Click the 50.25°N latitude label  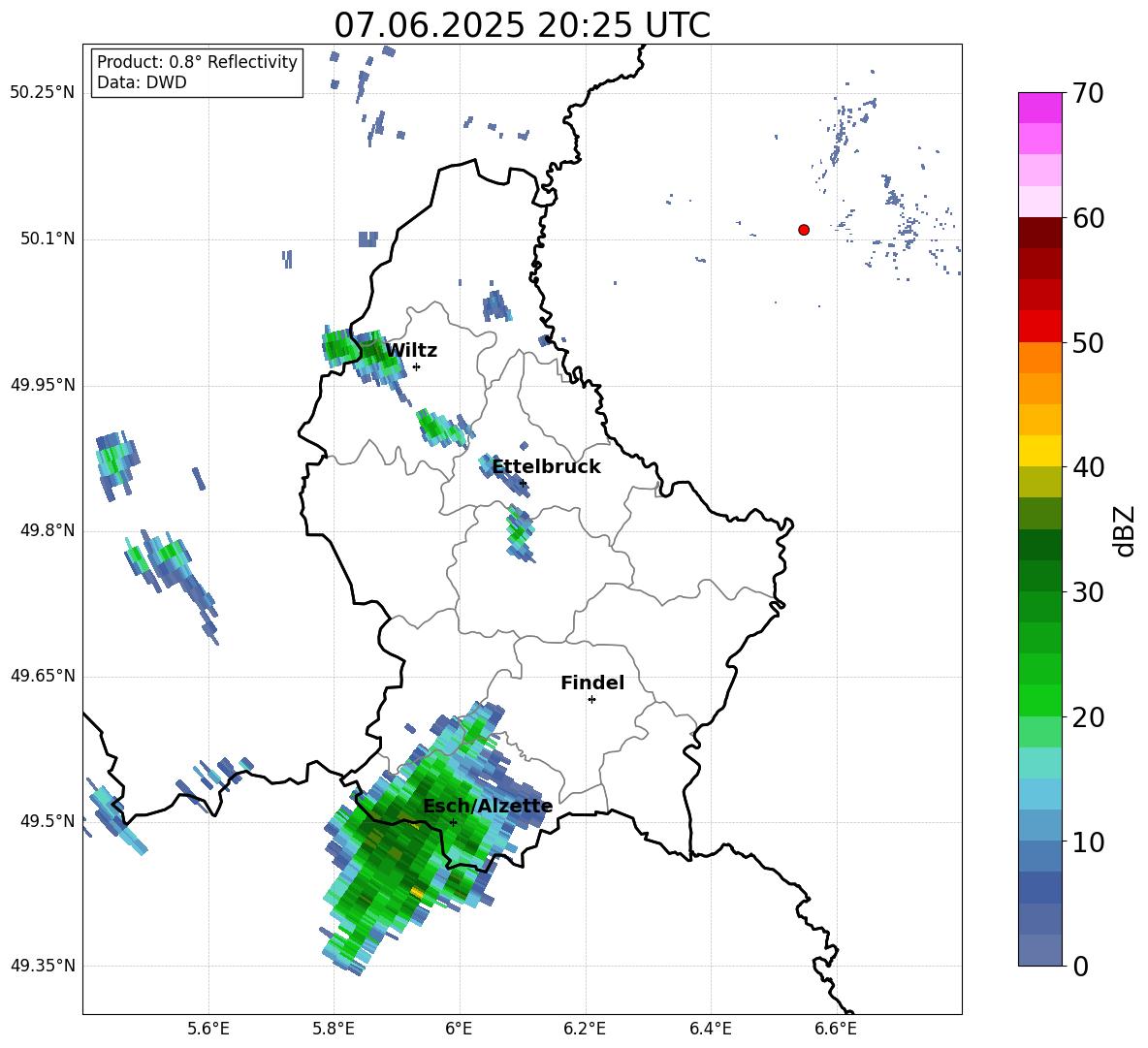pyautogui.click(x=43, y=93)
